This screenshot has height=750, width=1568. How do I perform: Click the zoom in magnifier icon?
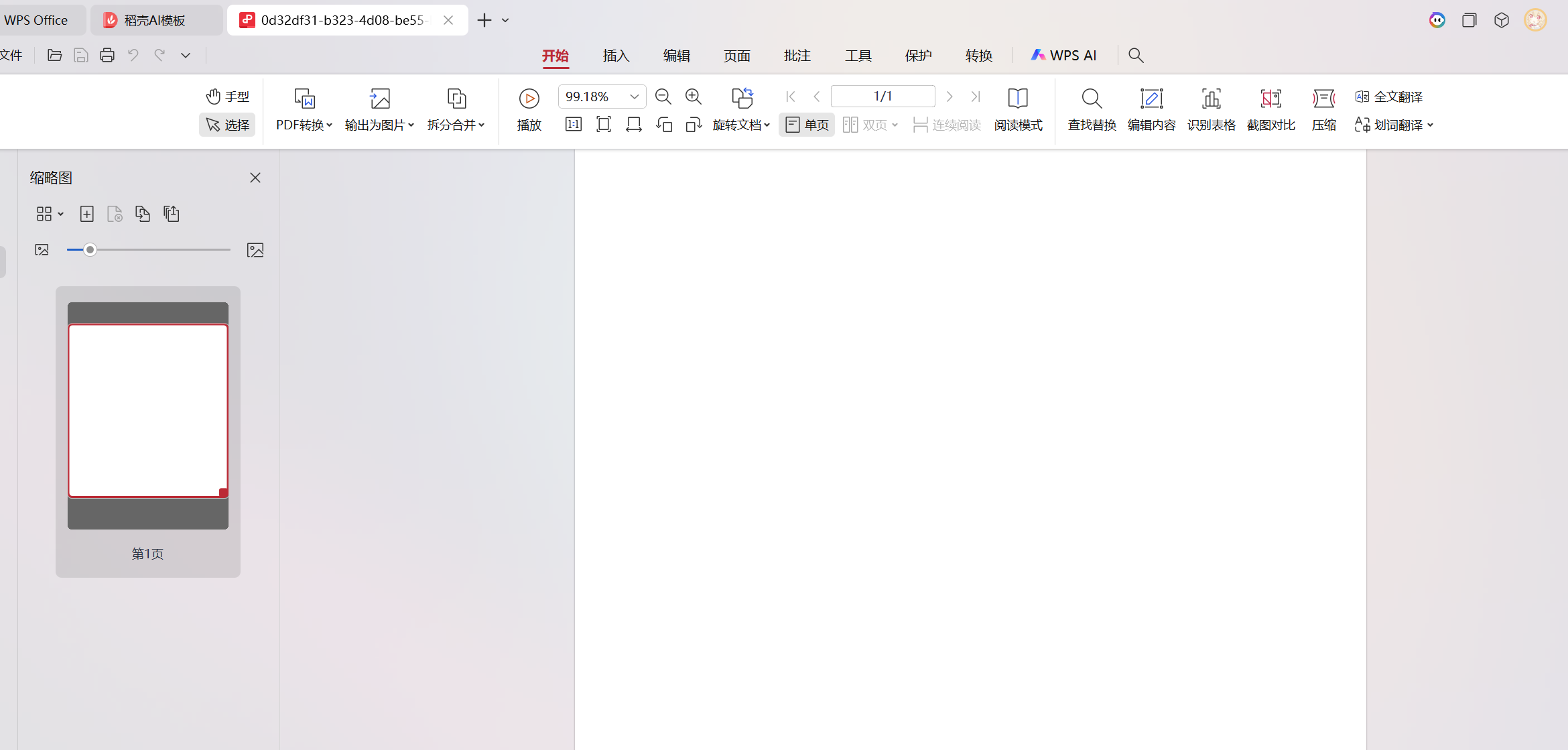pyautogui.click(x=693, y=97)
